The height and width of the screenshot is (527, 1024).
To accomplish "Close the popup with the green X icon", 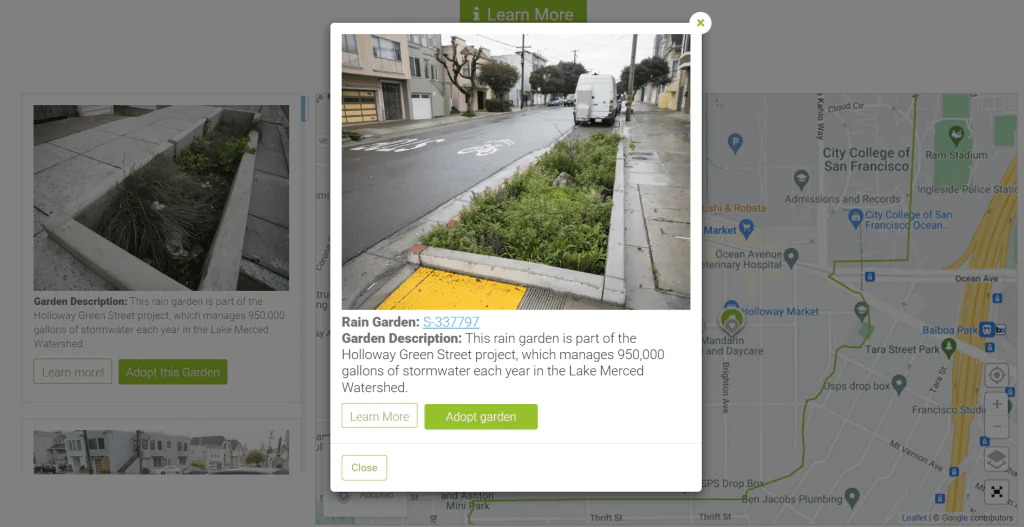I will 700,23.
